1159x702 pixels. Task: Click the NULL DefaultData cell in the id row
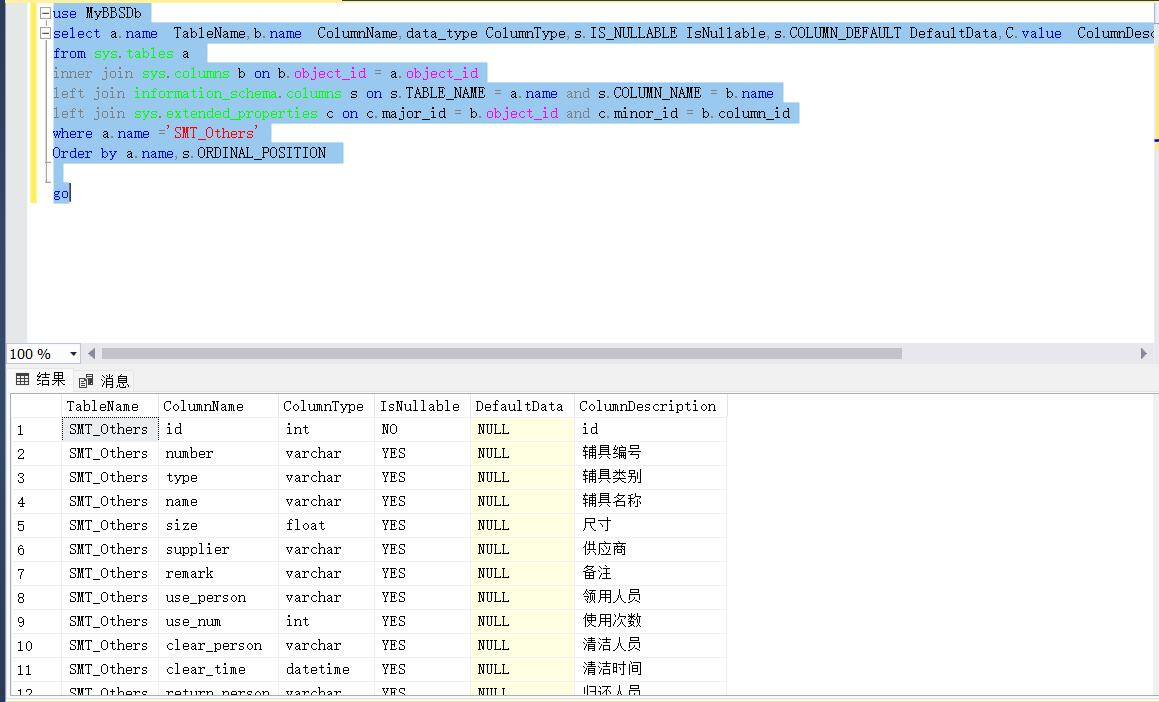[x=523, y=429]
